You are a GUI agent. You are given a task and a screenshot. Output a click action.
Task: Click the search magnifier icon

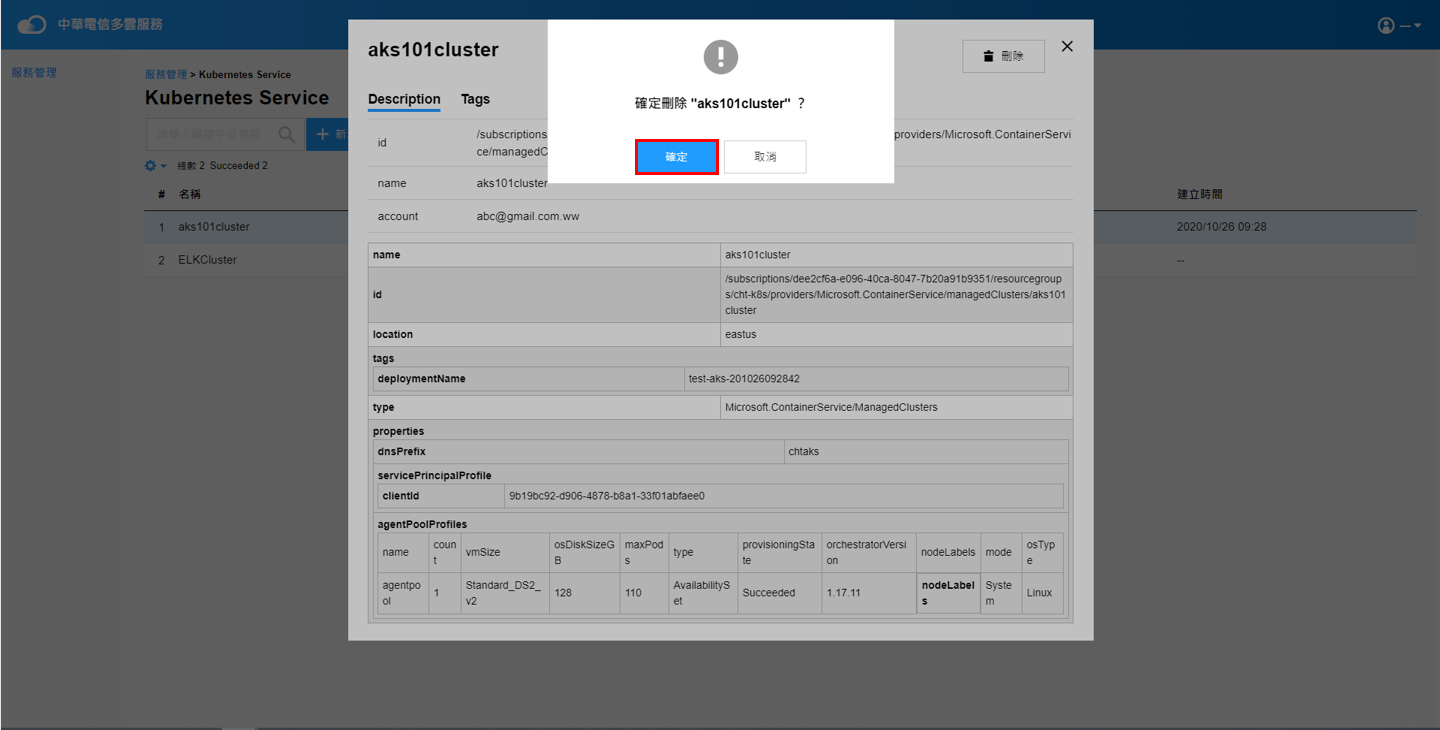pyautogui.click(x=287, y=134)
